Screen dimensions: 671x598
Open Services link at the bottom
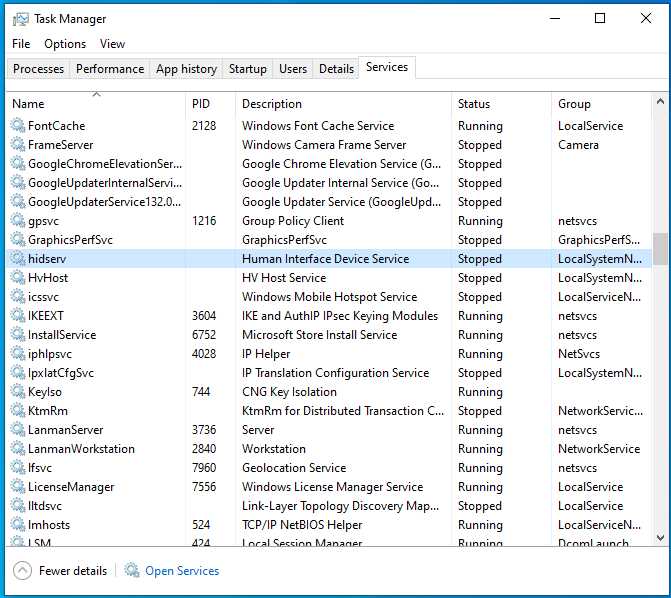tap(182, 571)
